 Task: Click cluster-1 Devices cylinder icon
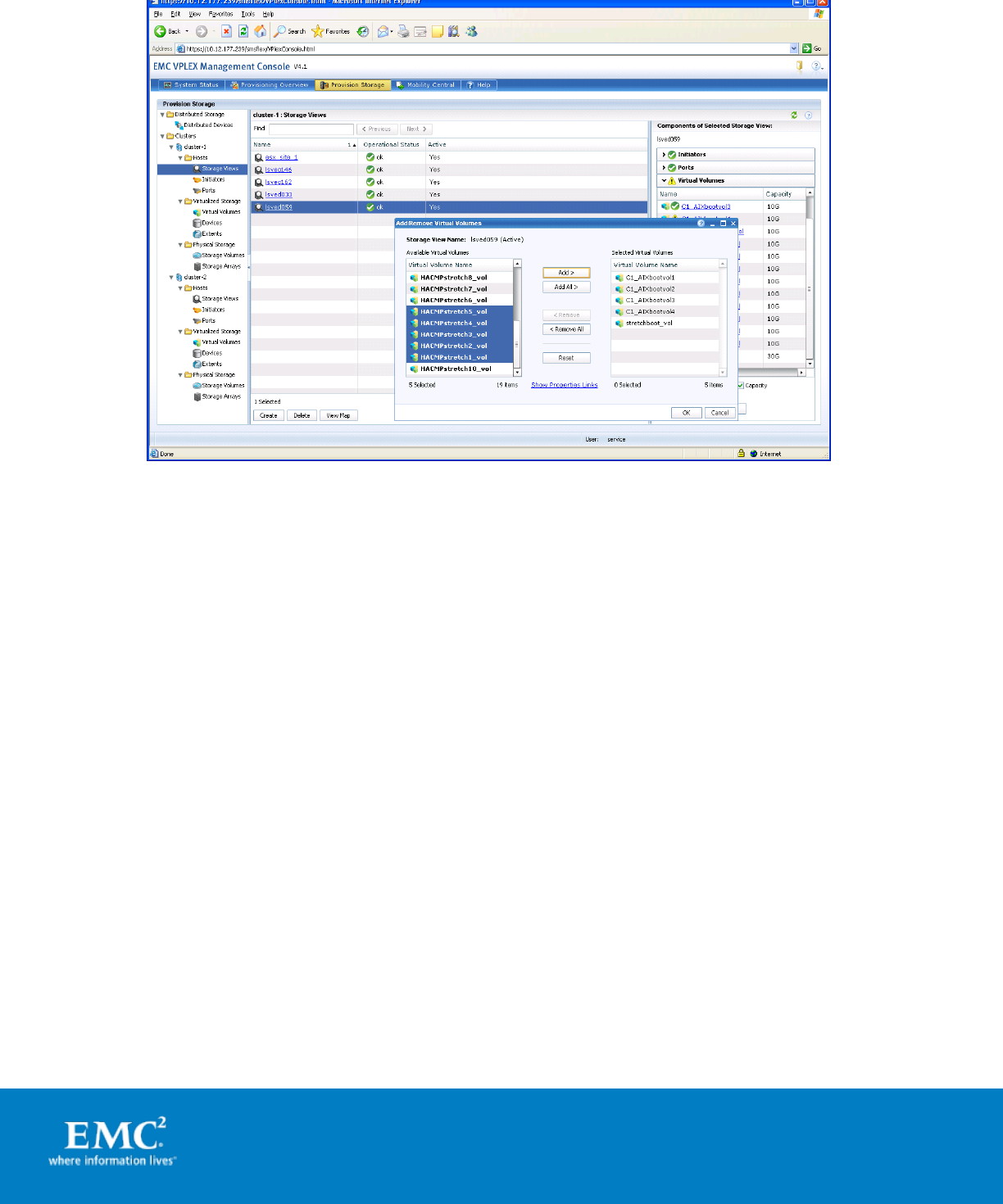(197, 223)
